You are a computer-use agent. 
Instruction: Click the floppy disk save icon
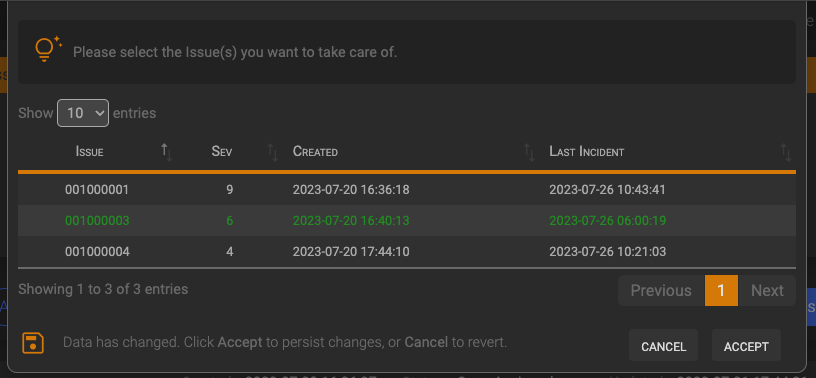33,344
